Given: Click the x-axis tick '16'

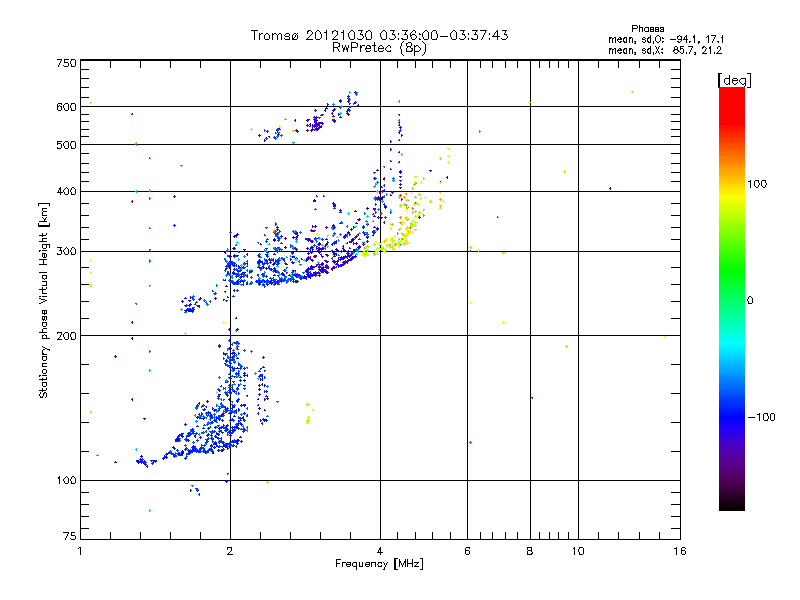Looking at the screenshot, I should pos(680,551).
